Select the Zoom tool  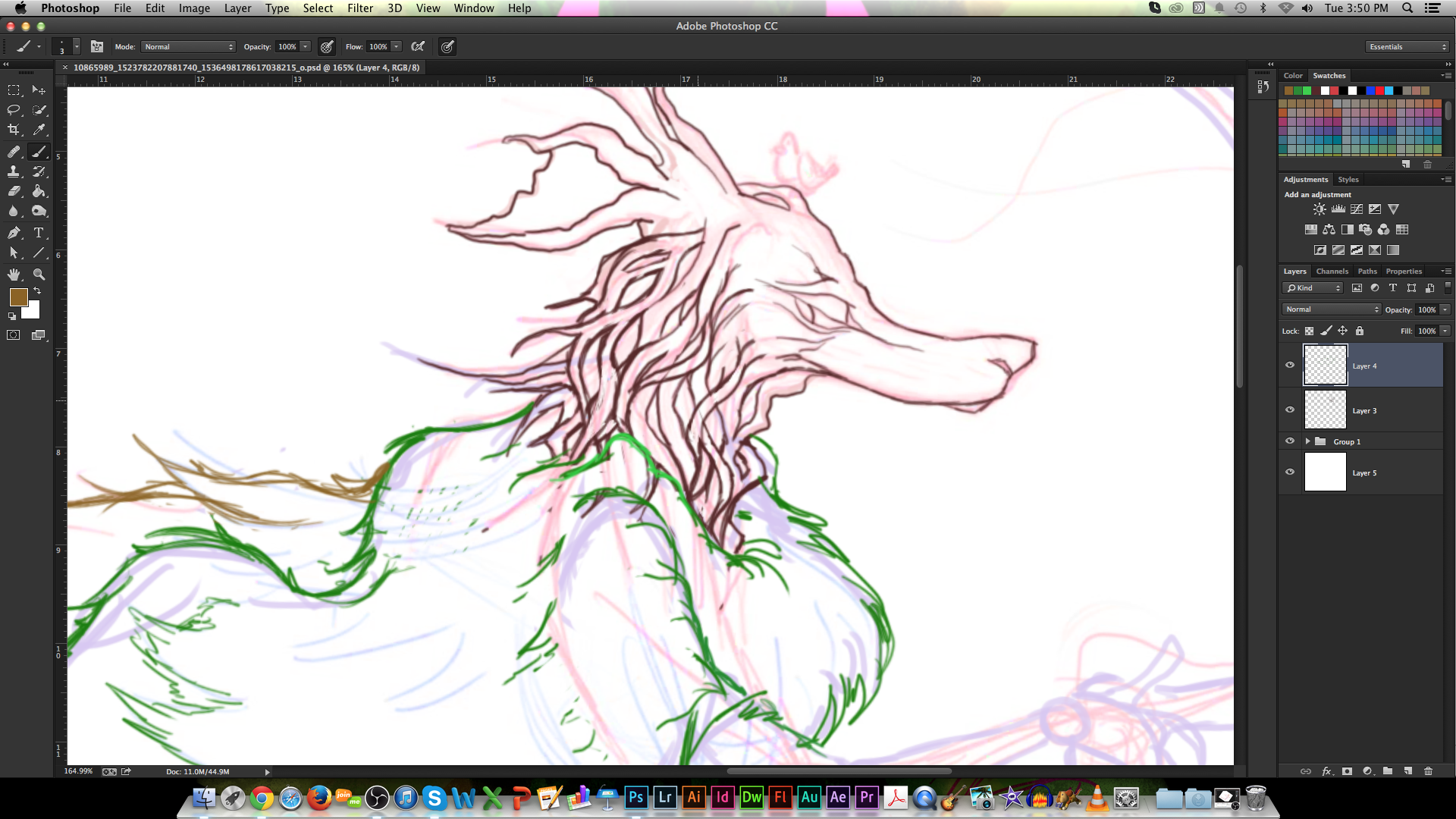click(x=39, y=275)
